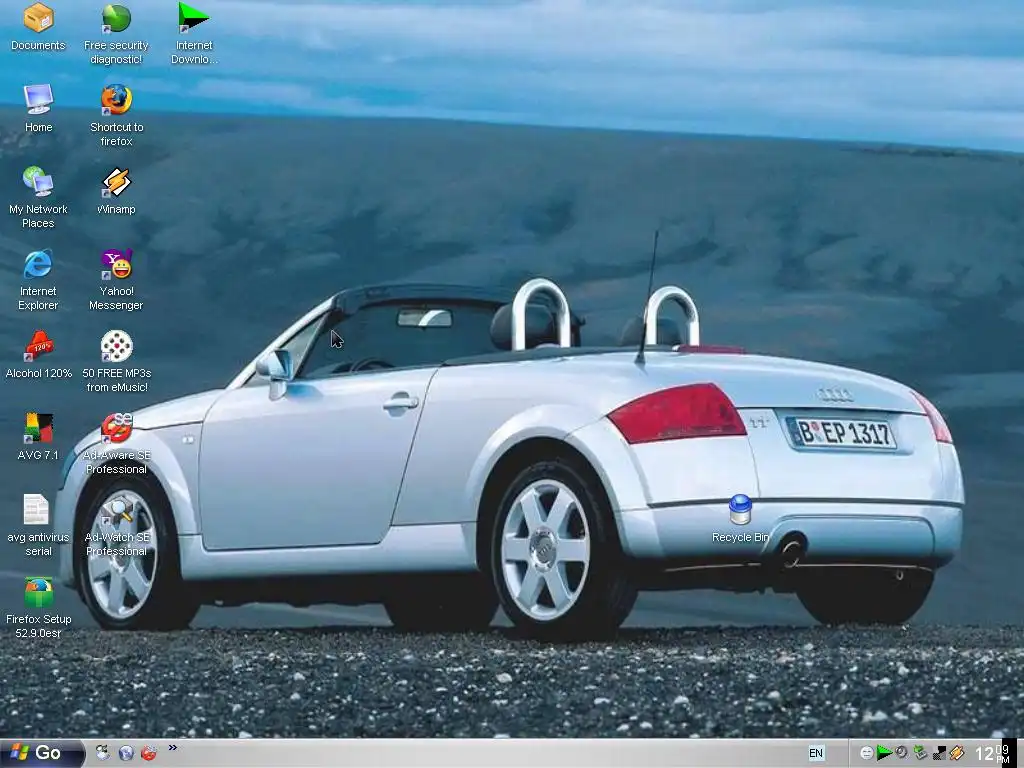Click the black and gray AVG tray icon
Image resolution: width=1024 pixels, height=768 pixels.
click(x=939, y=753)
